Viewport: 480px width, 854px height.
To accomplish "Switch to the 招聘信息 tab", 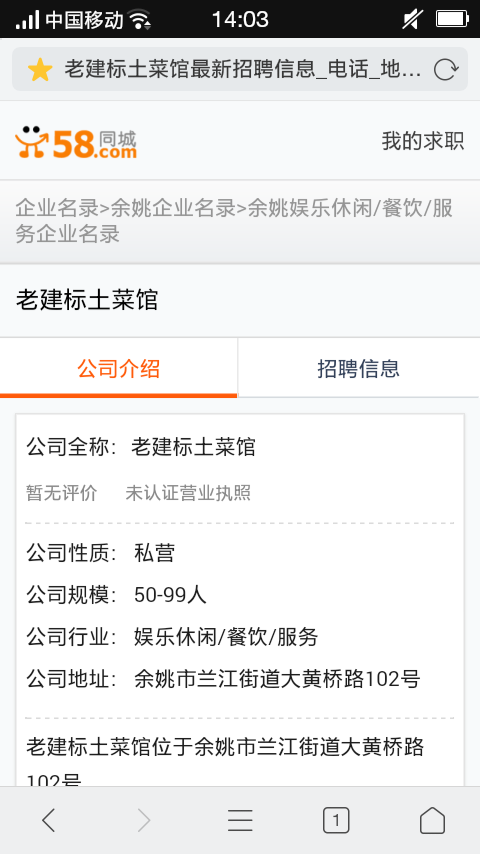I will click(x=359, y=368).
